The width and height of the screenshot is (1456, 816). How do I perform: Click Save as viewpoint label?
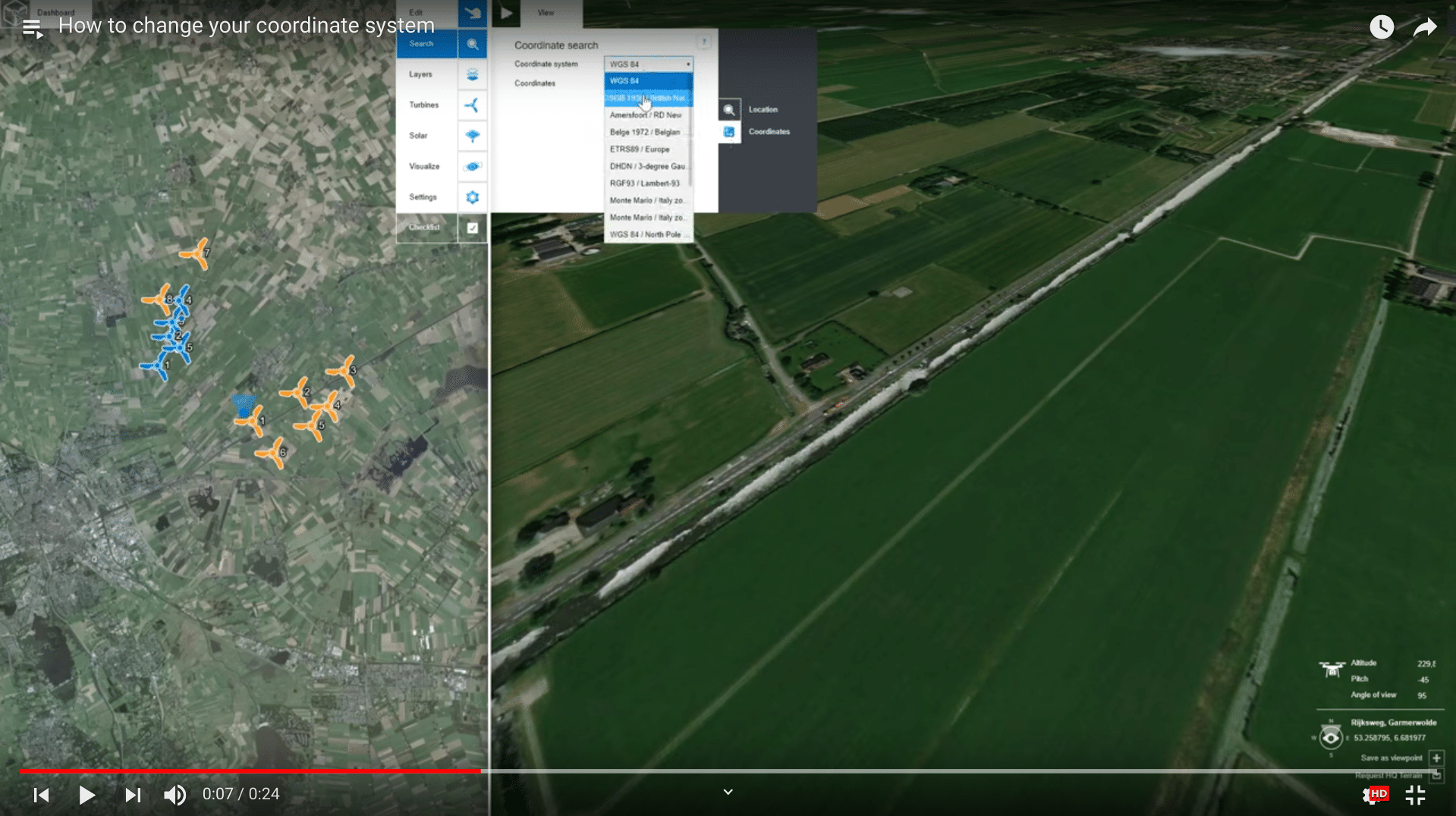[1391, 758]
